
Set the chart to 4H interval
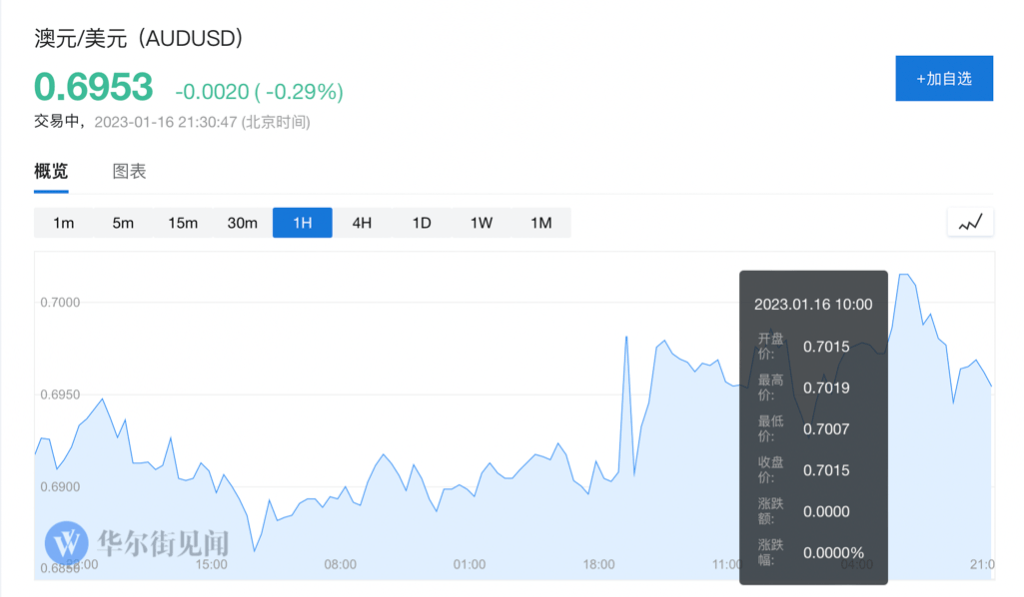pyautogui.click(x=361, y=223)
